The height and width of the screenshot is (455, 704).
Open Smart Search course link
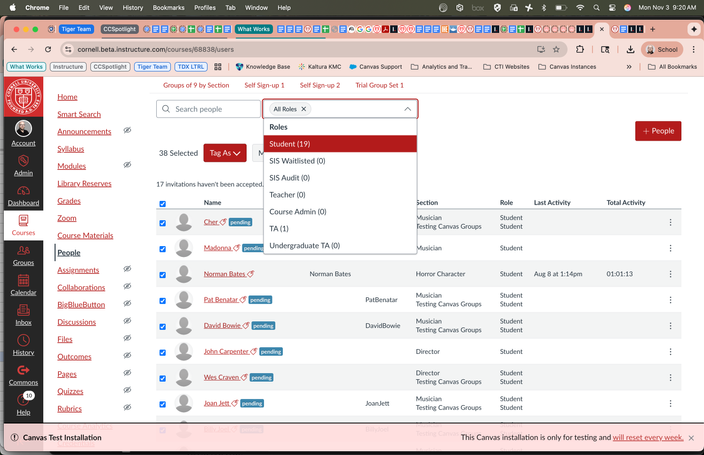(79, 114)
